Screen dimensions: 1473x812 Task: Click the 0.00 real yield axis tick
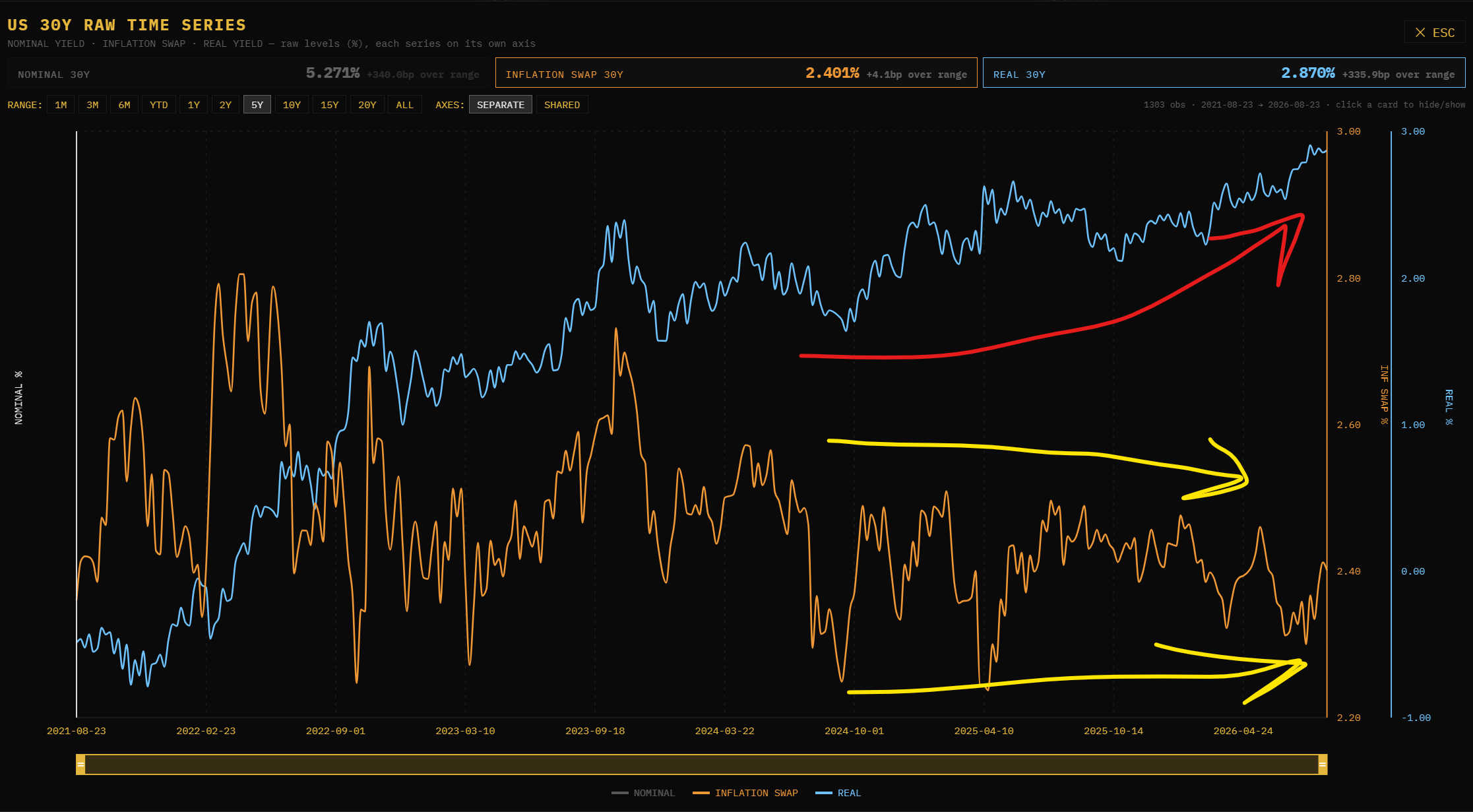(x=1413, y=571)
